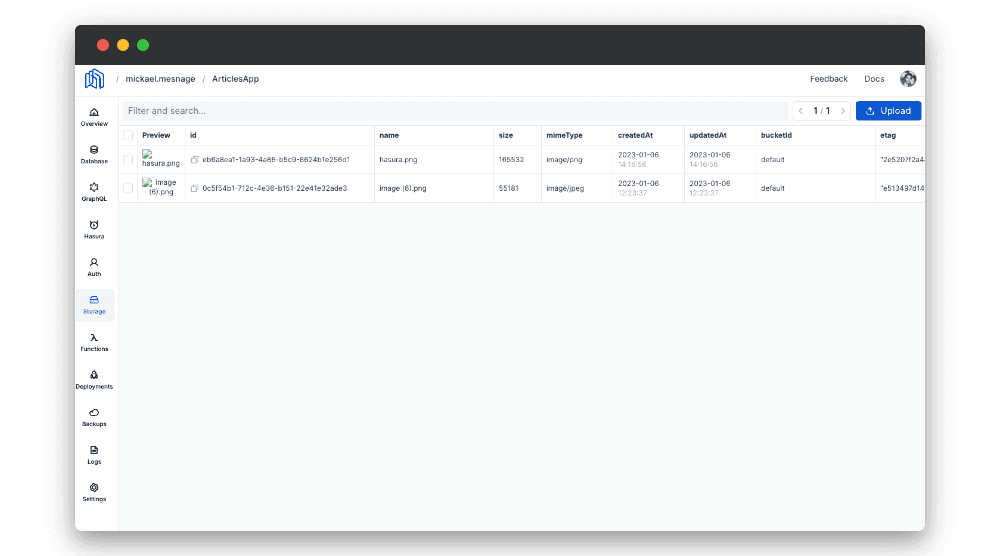
Task: Check the image (6).png row checkbox
Action: 128,188
